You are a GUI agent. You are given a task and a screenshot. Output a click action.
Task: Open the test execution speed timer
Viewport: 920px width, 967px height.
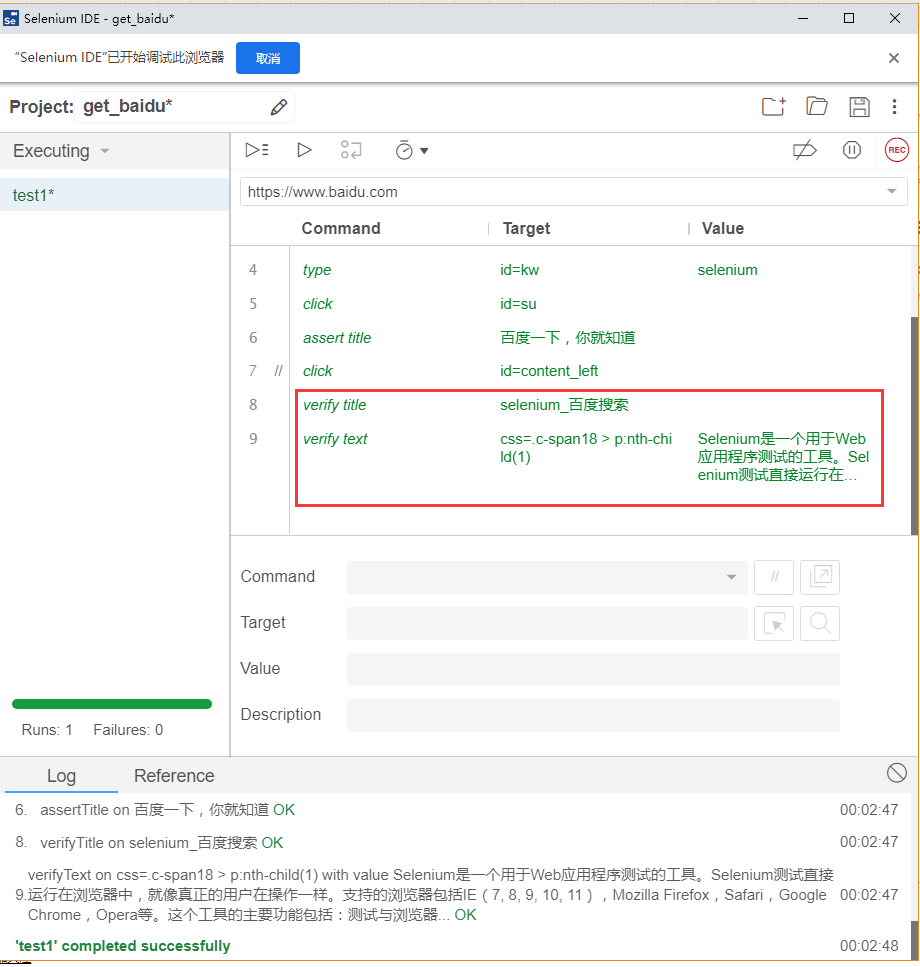point(404,150)
